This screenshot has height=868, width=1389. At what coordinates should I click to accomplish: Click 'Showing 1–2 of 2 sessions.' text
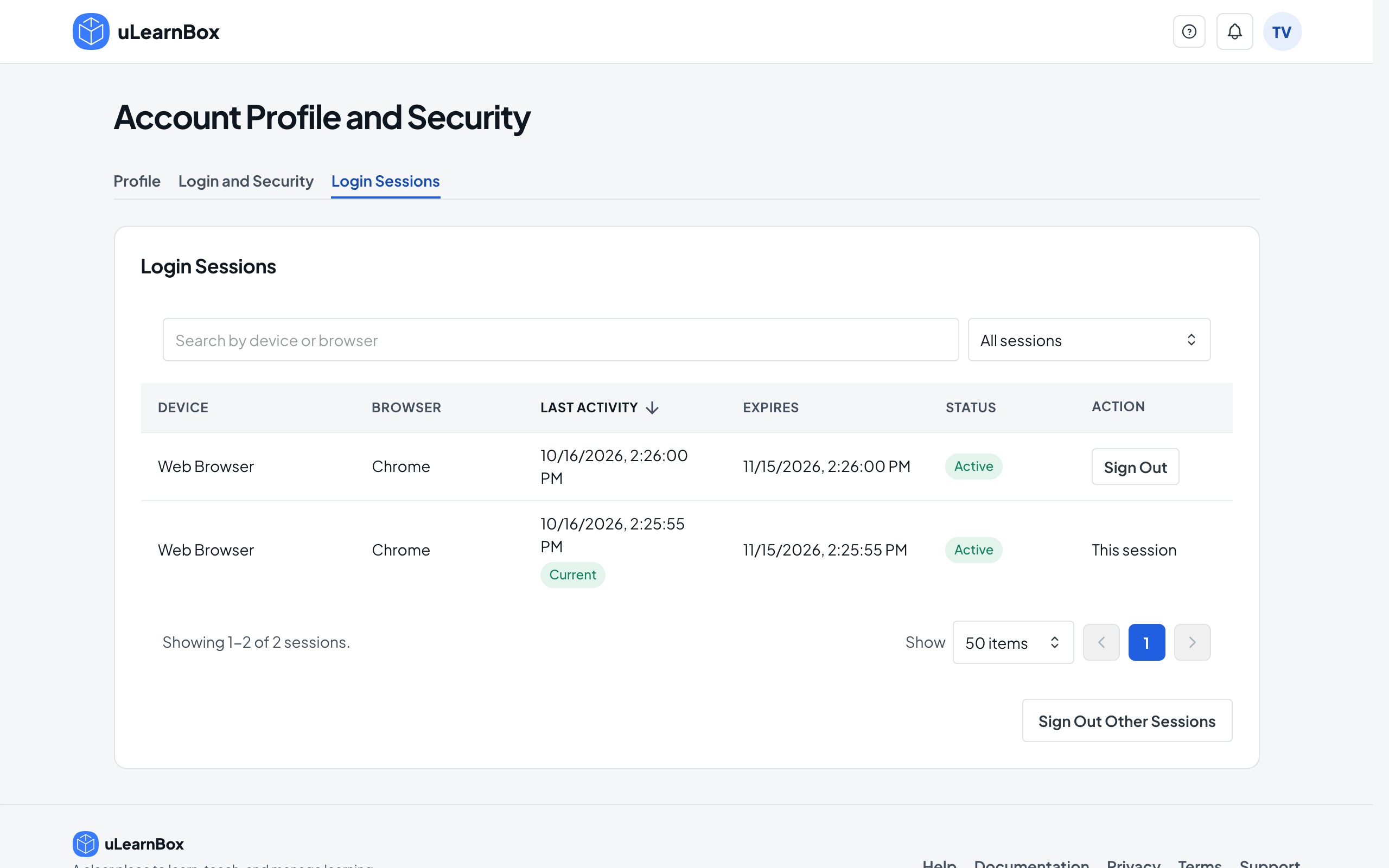(x=256, y=642)
